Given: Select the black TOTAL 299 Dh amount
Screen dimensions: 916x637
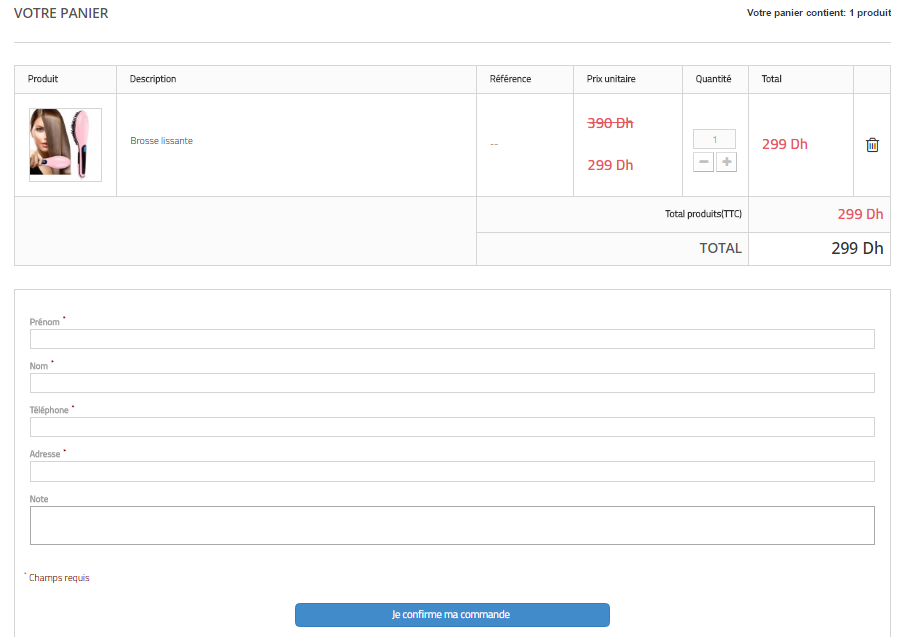Looking at the screenshot, I should click(857, 248).
